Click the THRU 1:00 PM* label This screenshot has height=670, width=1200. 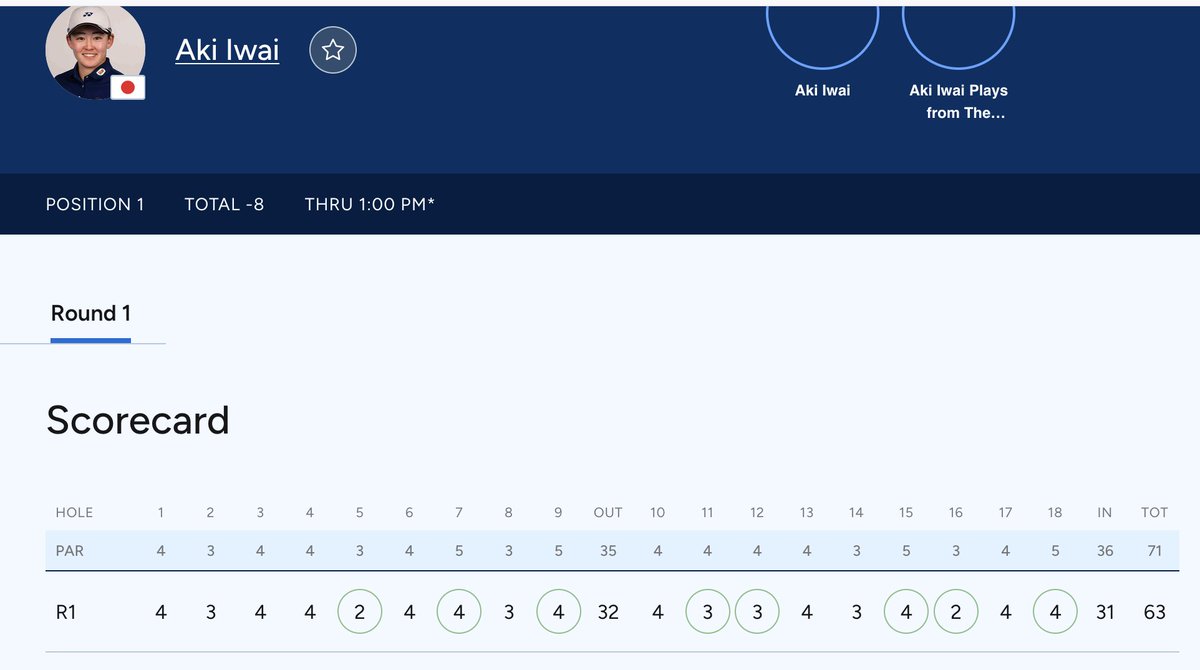370,204
